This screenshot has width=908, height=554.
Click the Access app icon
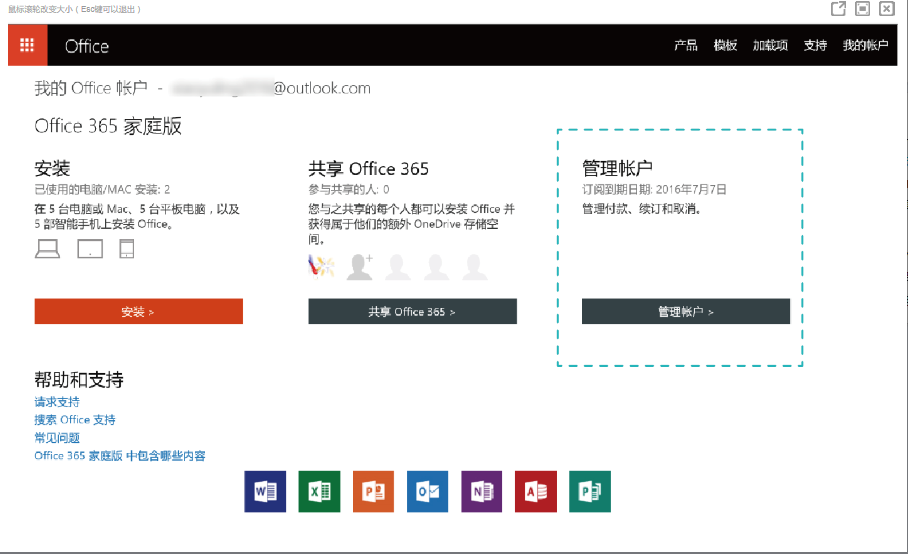point(535,491)
